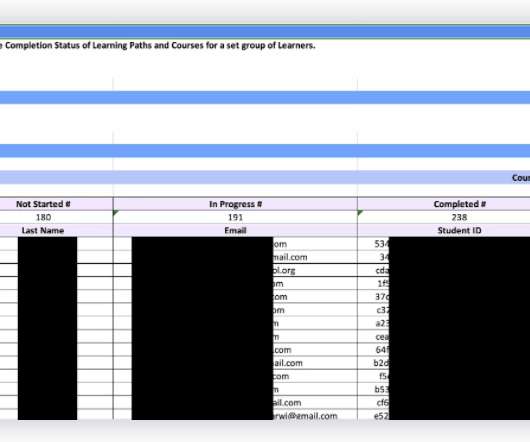Click the email cell ending "rwi@email.com"
530x442 pixels.
235,416
